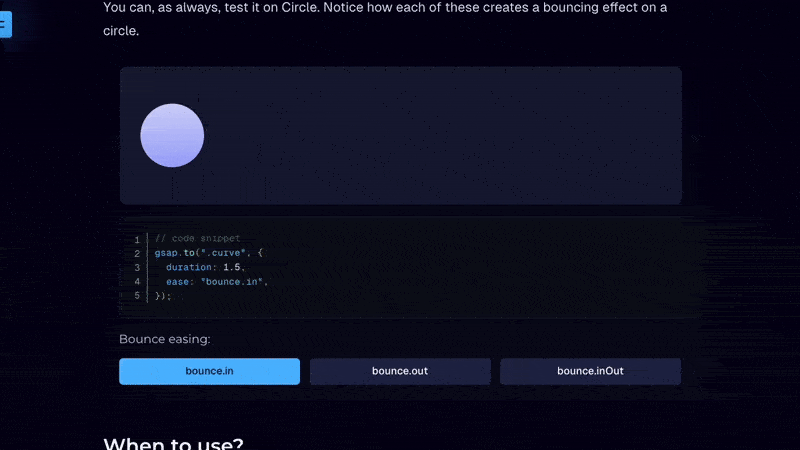Viewport: 800px width, 450px height.
Task: Select the bounce.in easing option
Action: point(209,371)
